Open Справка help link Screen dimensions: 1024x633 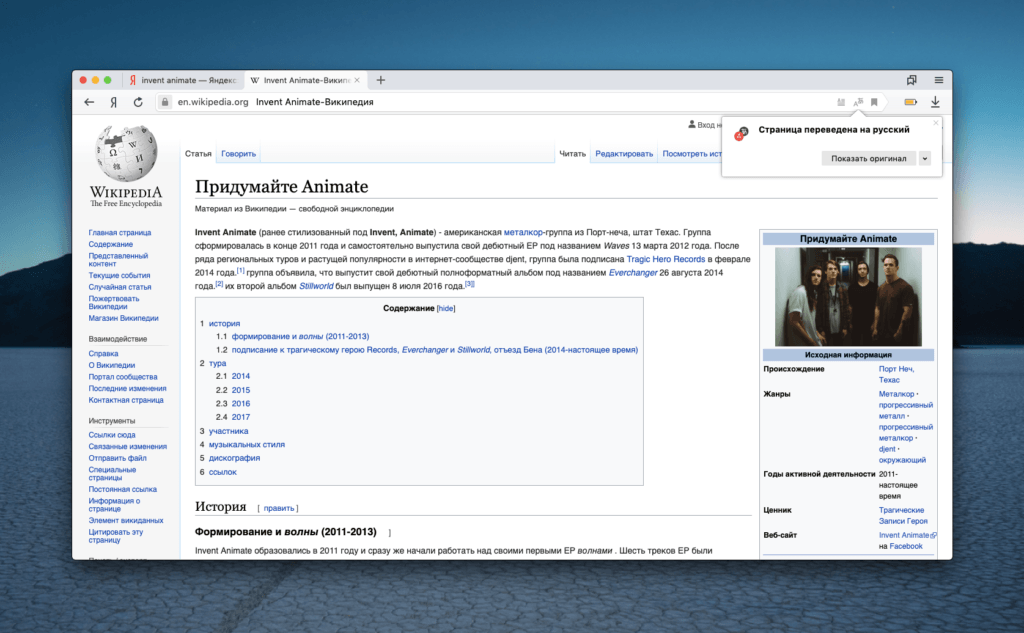[x=103, y=353]
